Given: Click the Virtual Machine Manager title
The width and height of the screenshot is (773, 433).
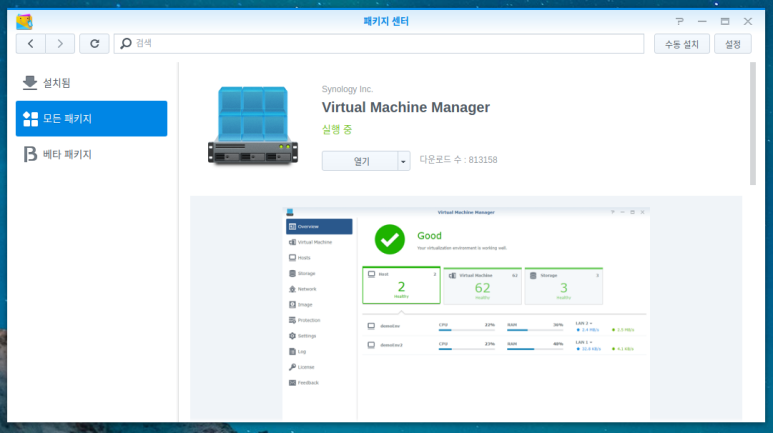Looking at the screenshot, I should (x=406, y=107).
